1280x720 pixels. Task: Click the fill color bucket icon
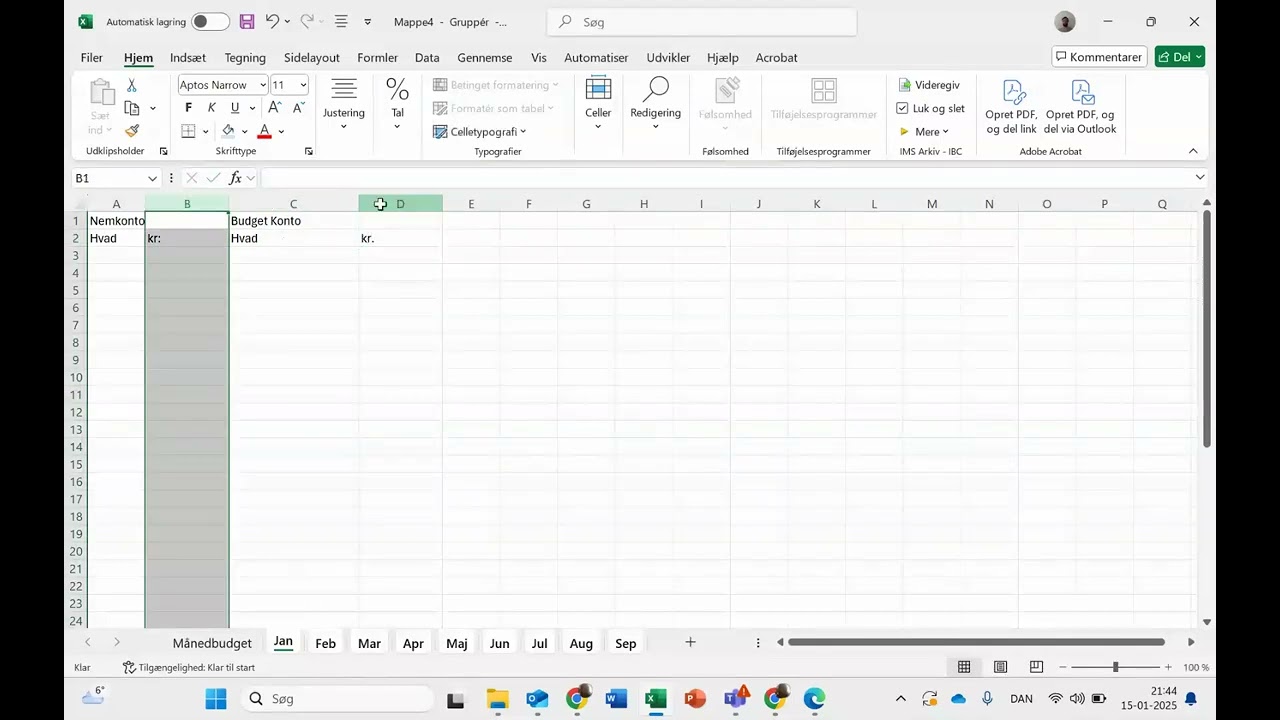click(x=228, y=131)
